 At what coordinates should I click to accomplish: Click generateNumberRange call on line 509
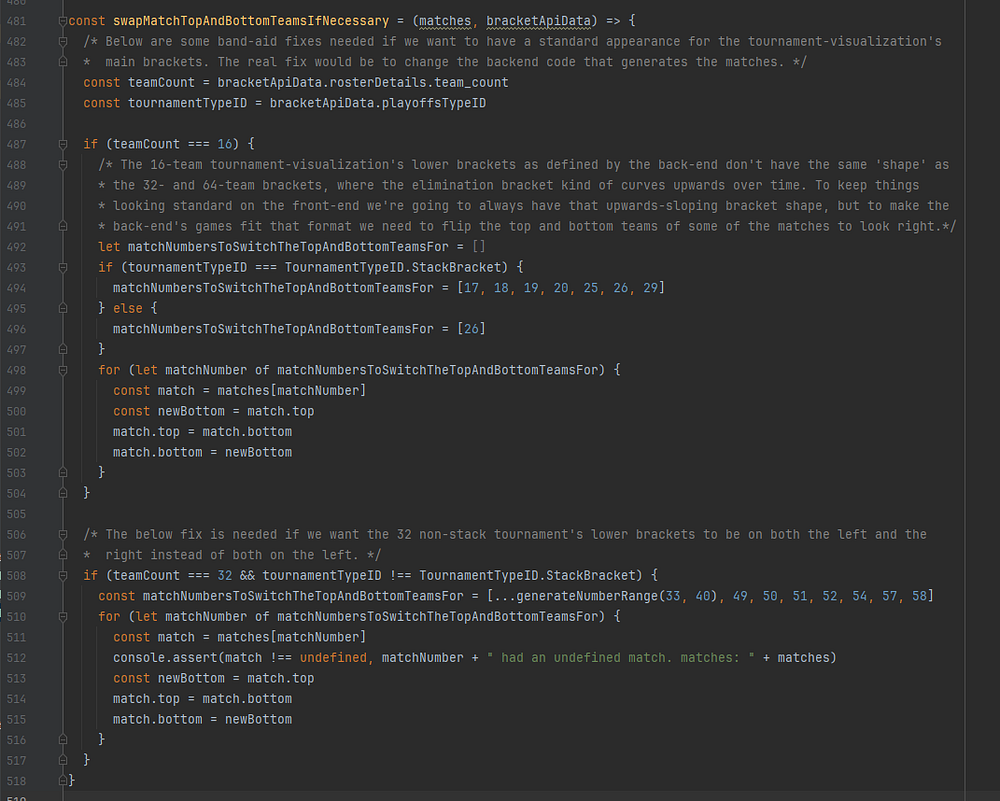pos(587,596)
